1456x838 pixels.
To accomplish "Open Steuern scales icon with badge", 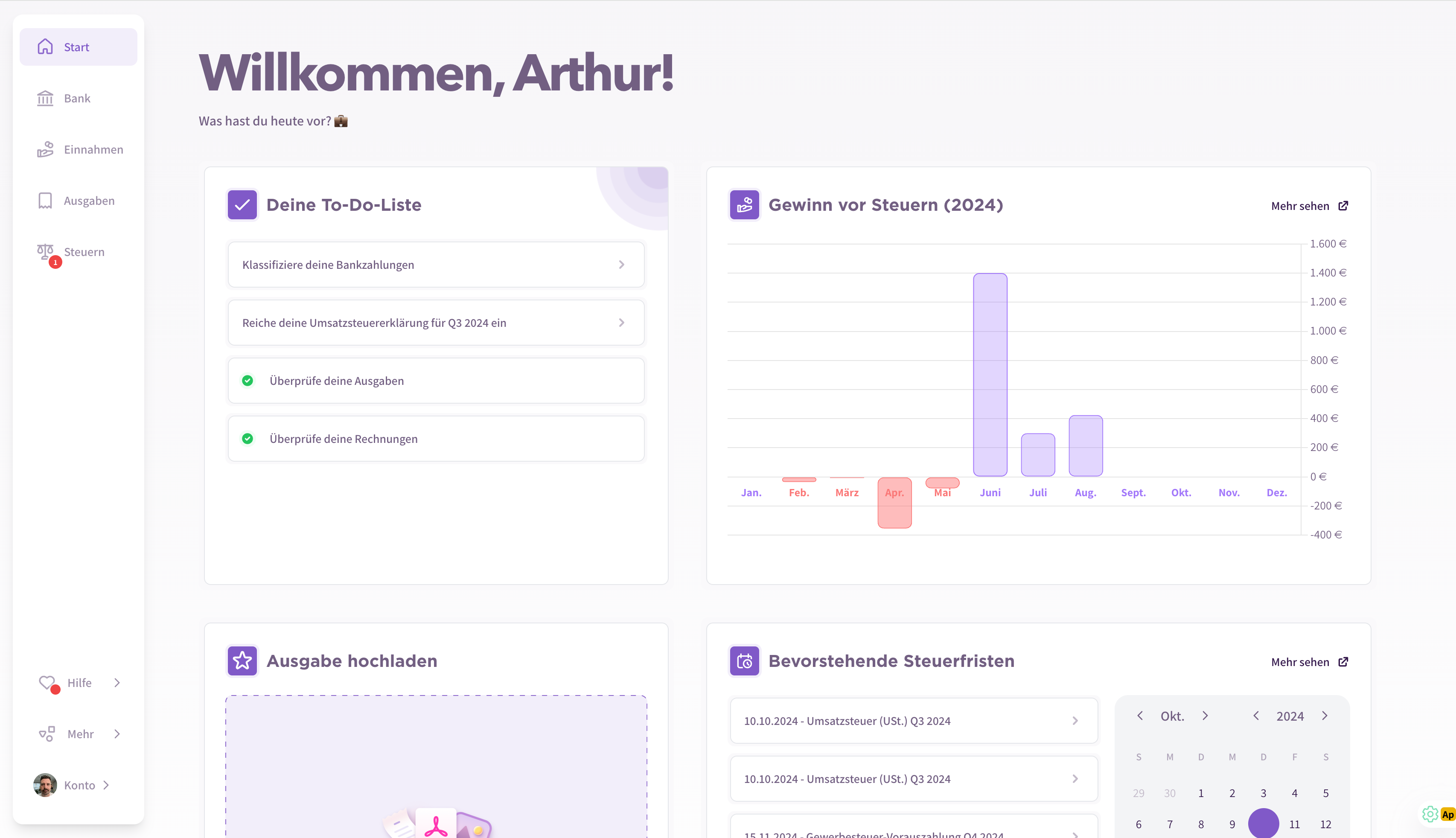I will click(45, 251).
